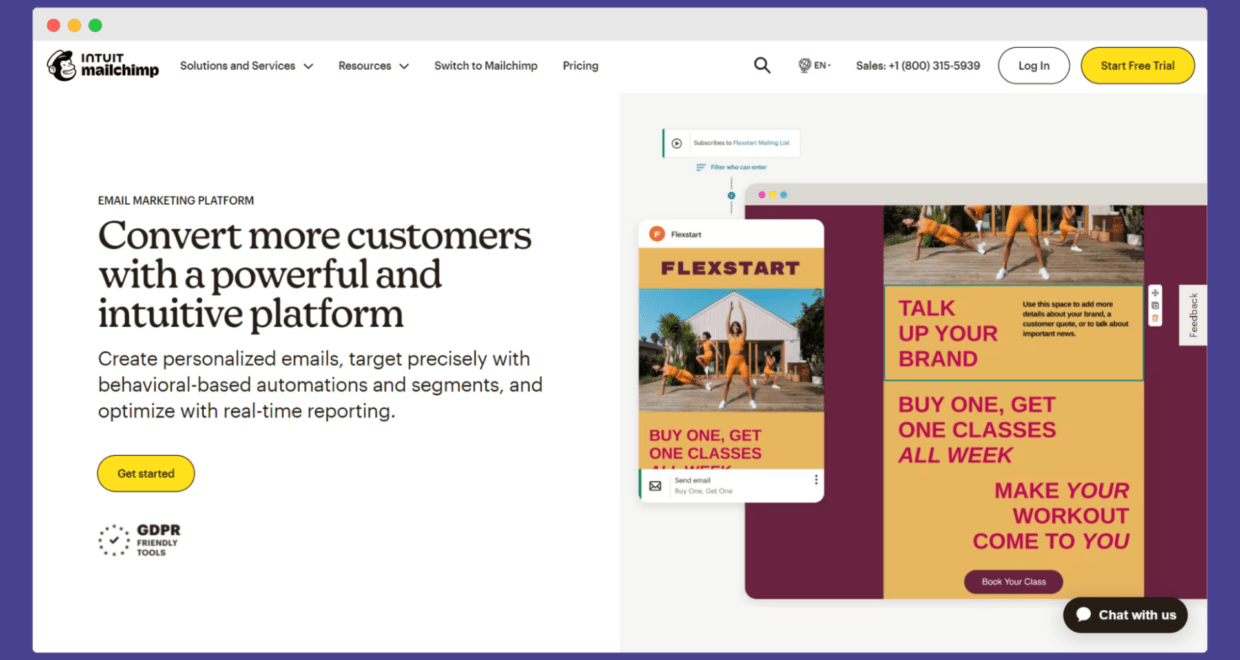Image resolution: width=1240 pixels, height=660 pixels.
Task: Open the search magnifier icon
Action: click(x=762, y=65)
